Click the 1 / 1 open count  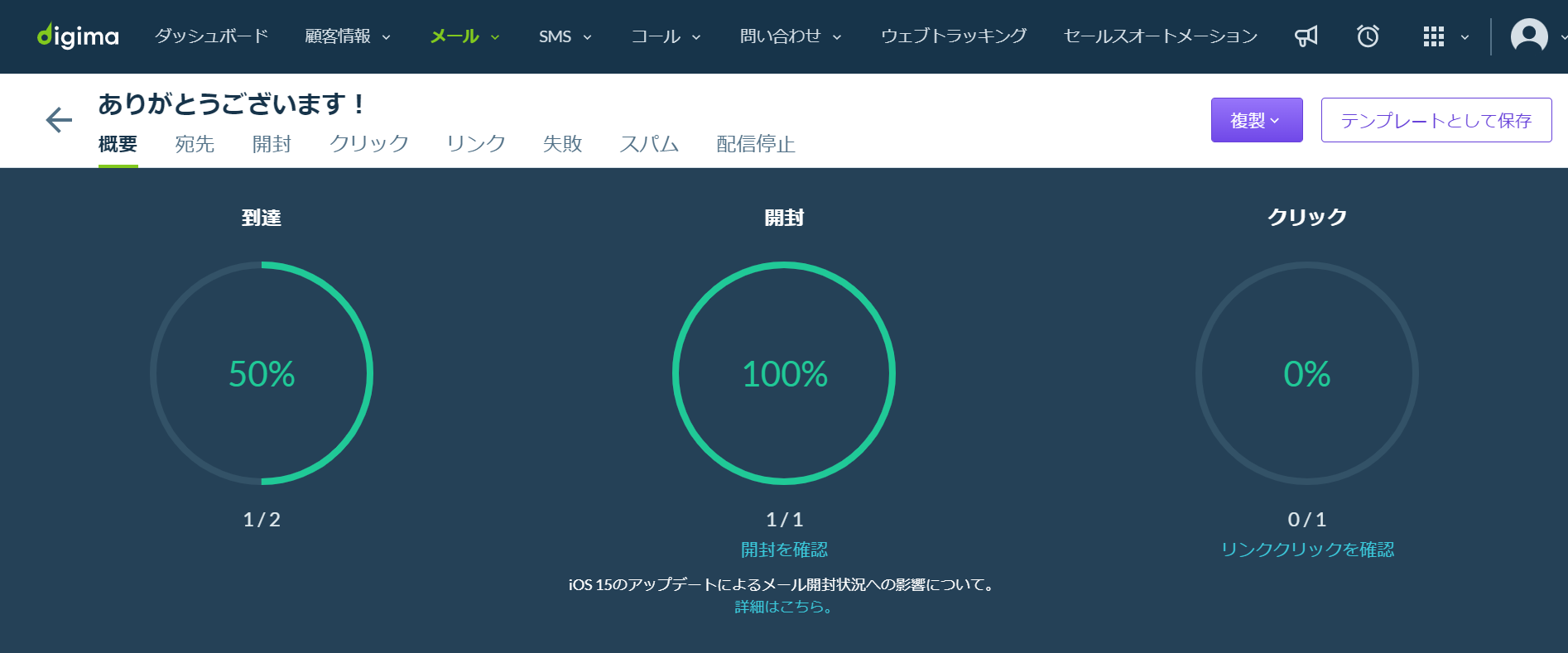pos(784,520)
